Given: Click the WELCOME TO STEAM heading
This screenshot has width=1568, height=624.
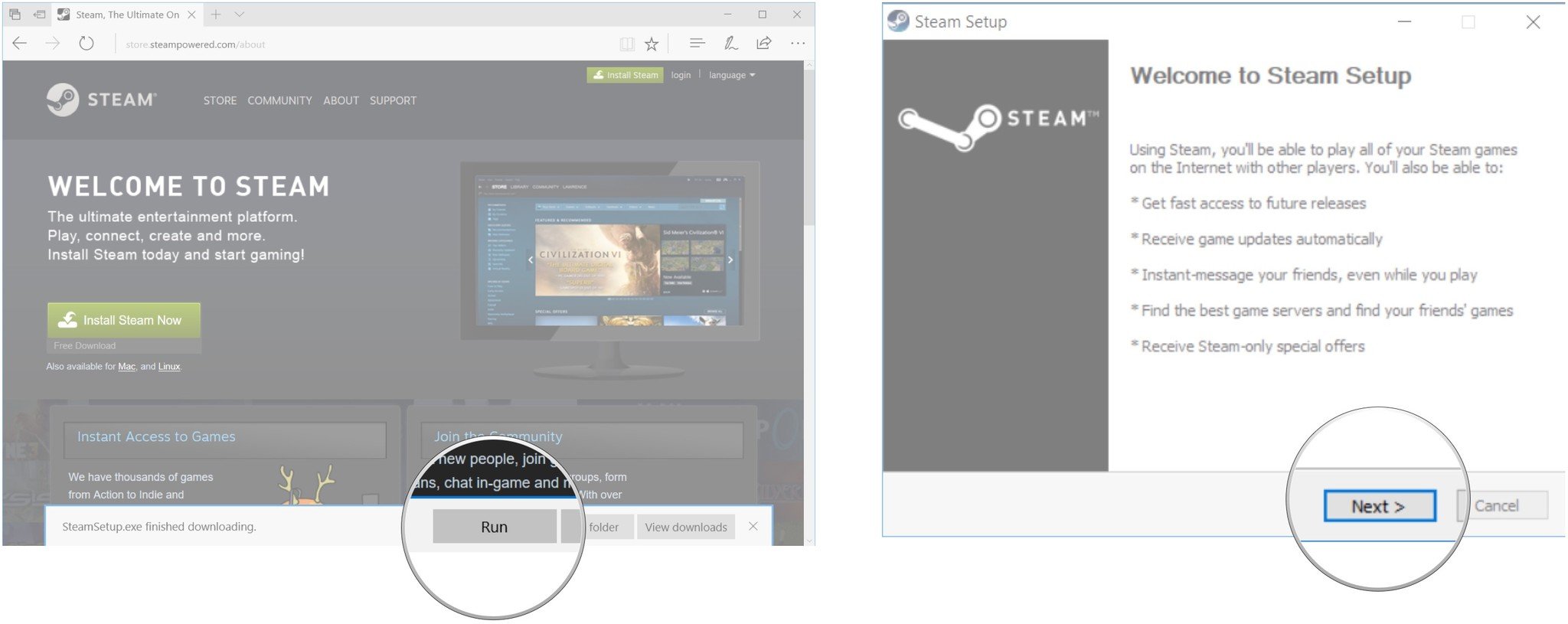Looking at the screenshot, I should pyautogui.click(x=188, y=186).
